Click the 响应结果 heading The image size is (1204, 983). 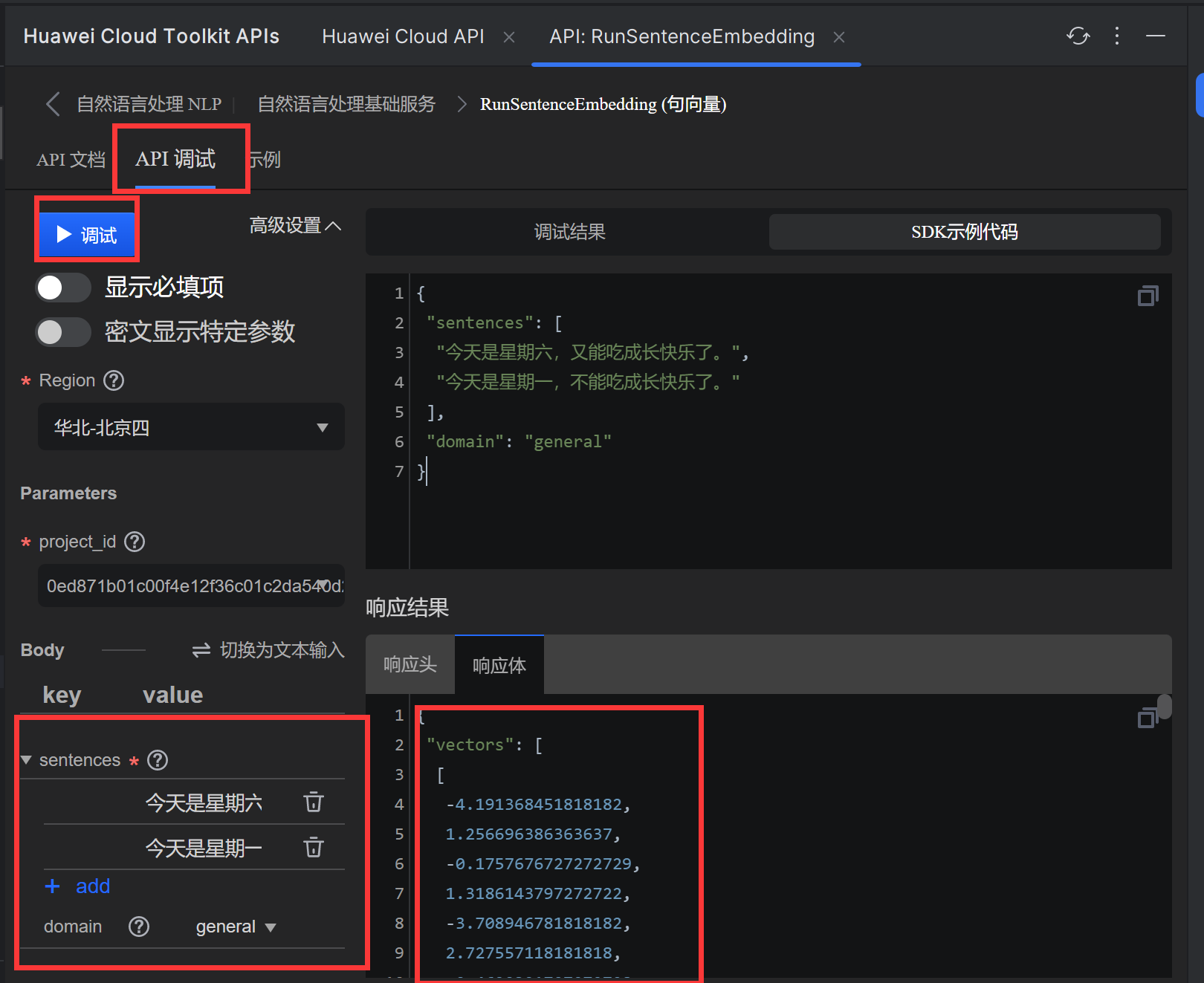(407, 608)
